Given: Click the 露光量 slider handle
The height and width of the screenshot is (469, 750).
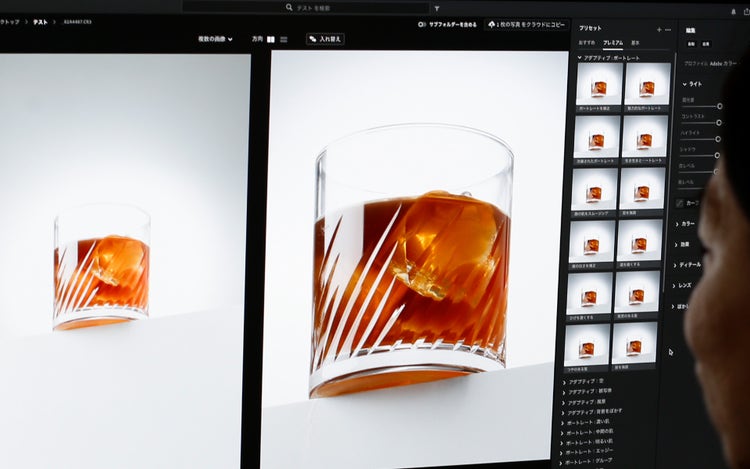Looking at the screenshot, I should pos(719,106).
